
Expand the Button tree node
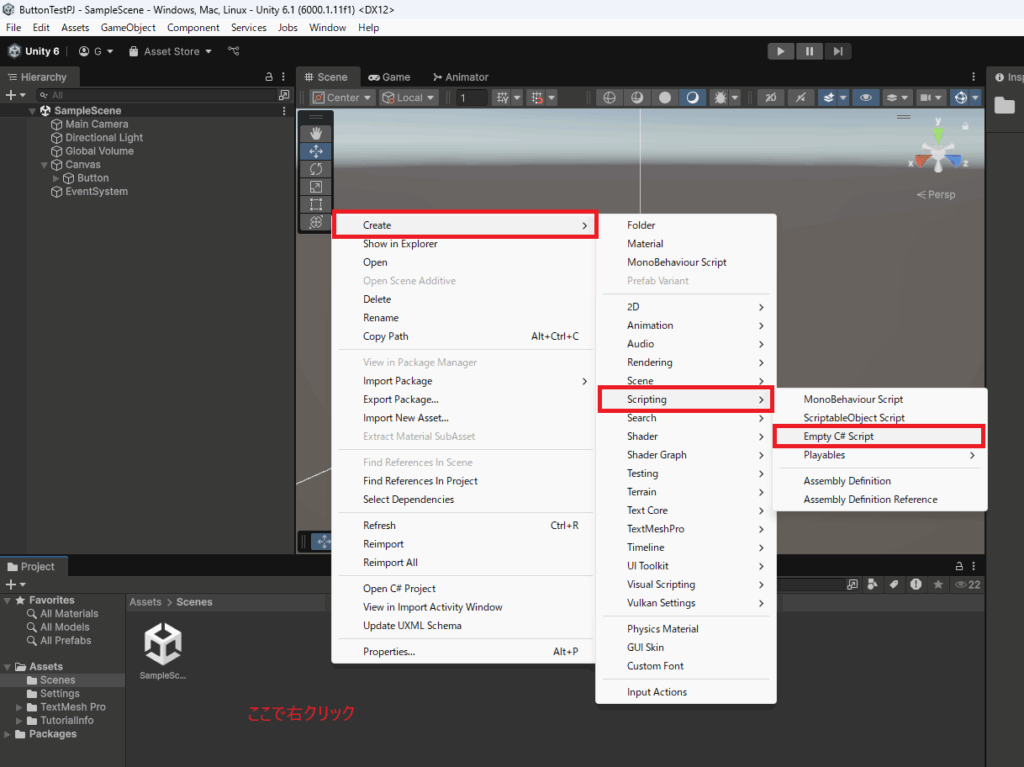point(56,178)
